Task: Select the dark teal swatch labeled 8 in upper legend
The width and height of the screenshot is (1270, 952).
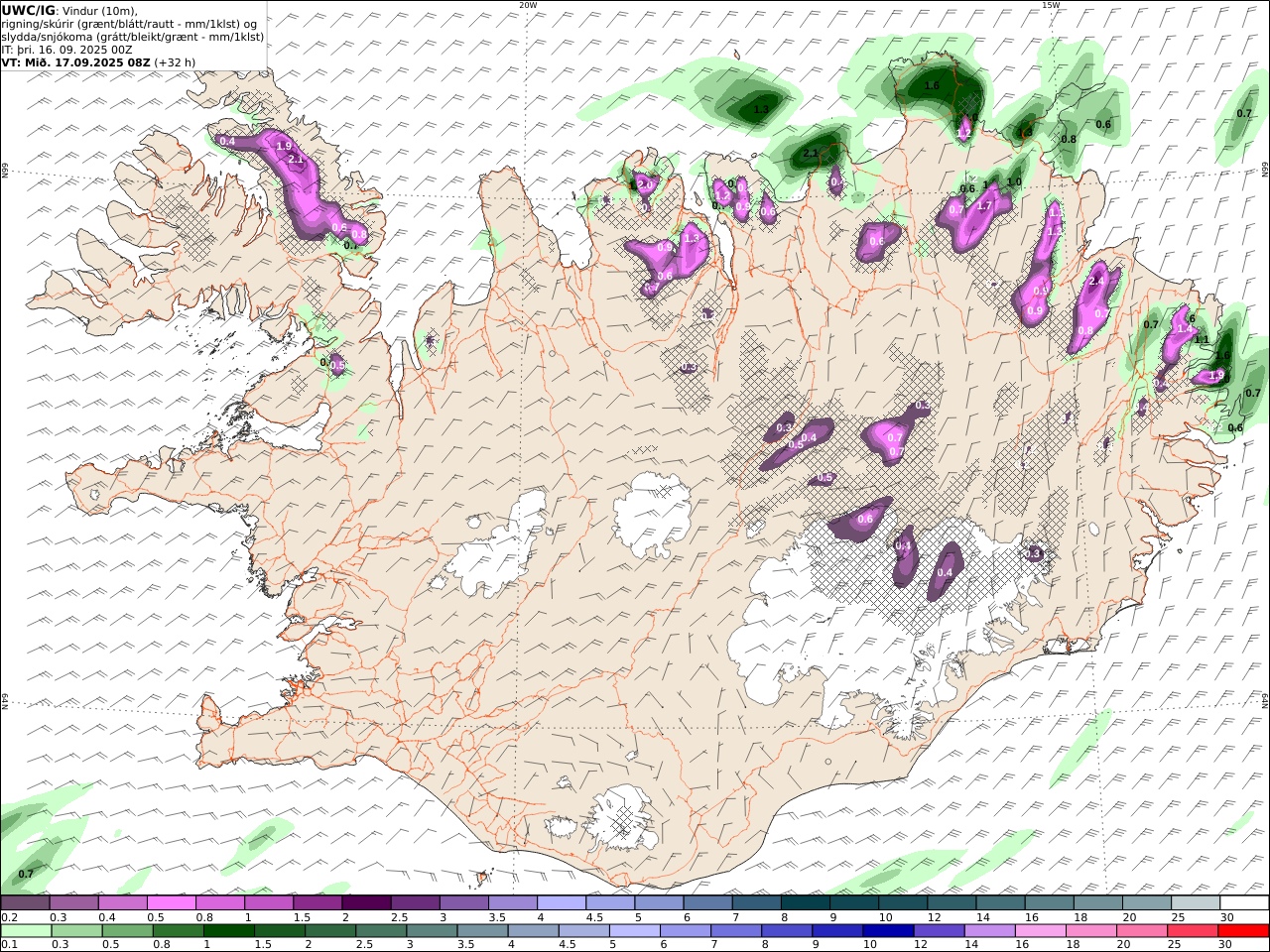Action: (x=806, y=902)
